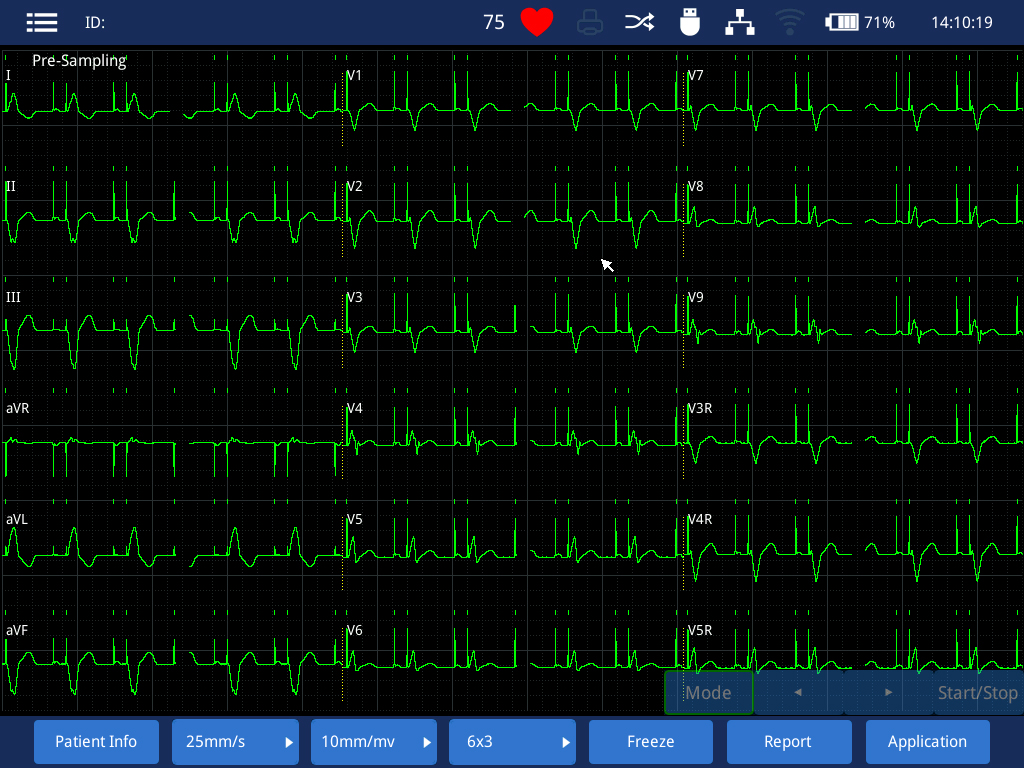Click the Pre-Sampling status label
1024x768 pixels.
(x=79, y=61)
